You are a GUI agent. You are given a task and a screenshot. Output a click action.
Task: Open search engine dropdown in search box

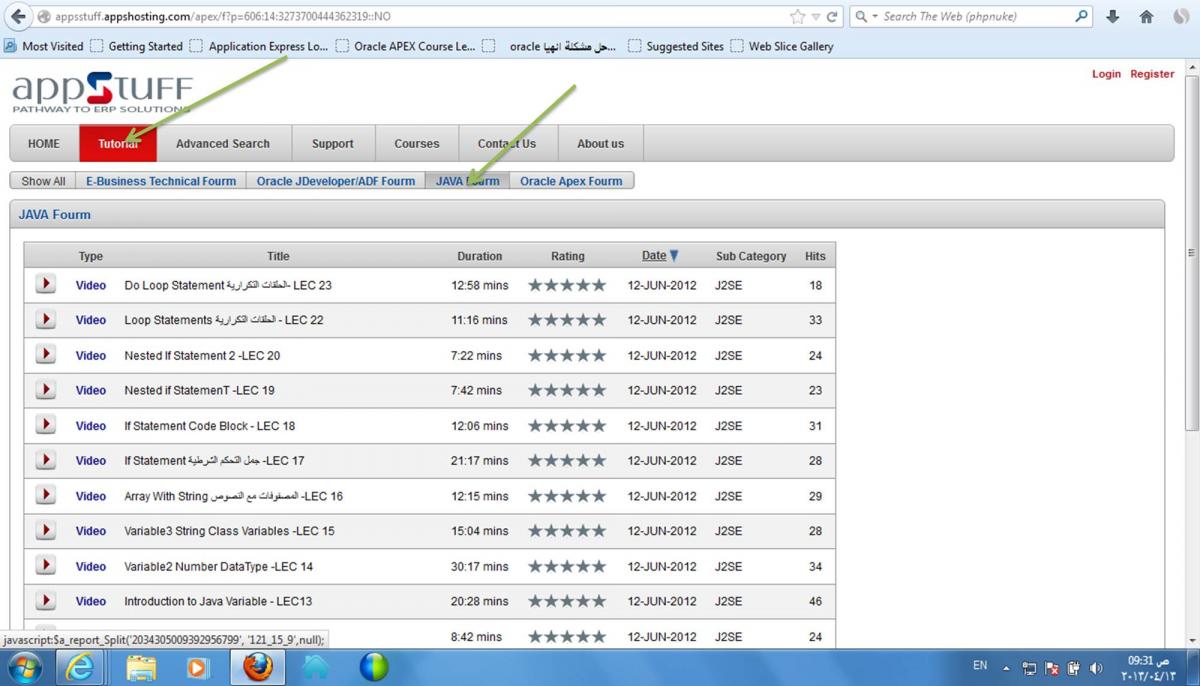(867, 17)
